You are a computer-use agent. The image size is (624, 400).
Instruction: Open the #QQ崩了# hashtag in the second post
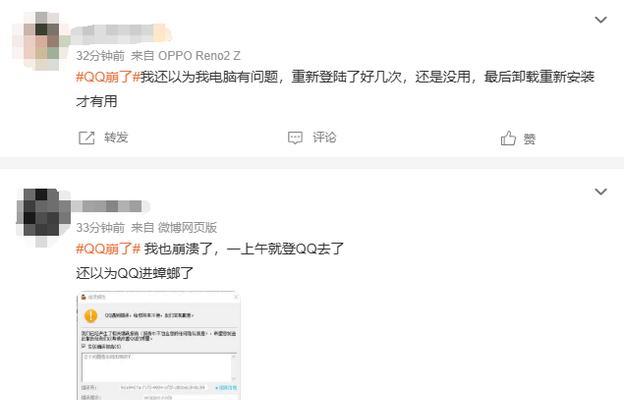pos(108,249)
